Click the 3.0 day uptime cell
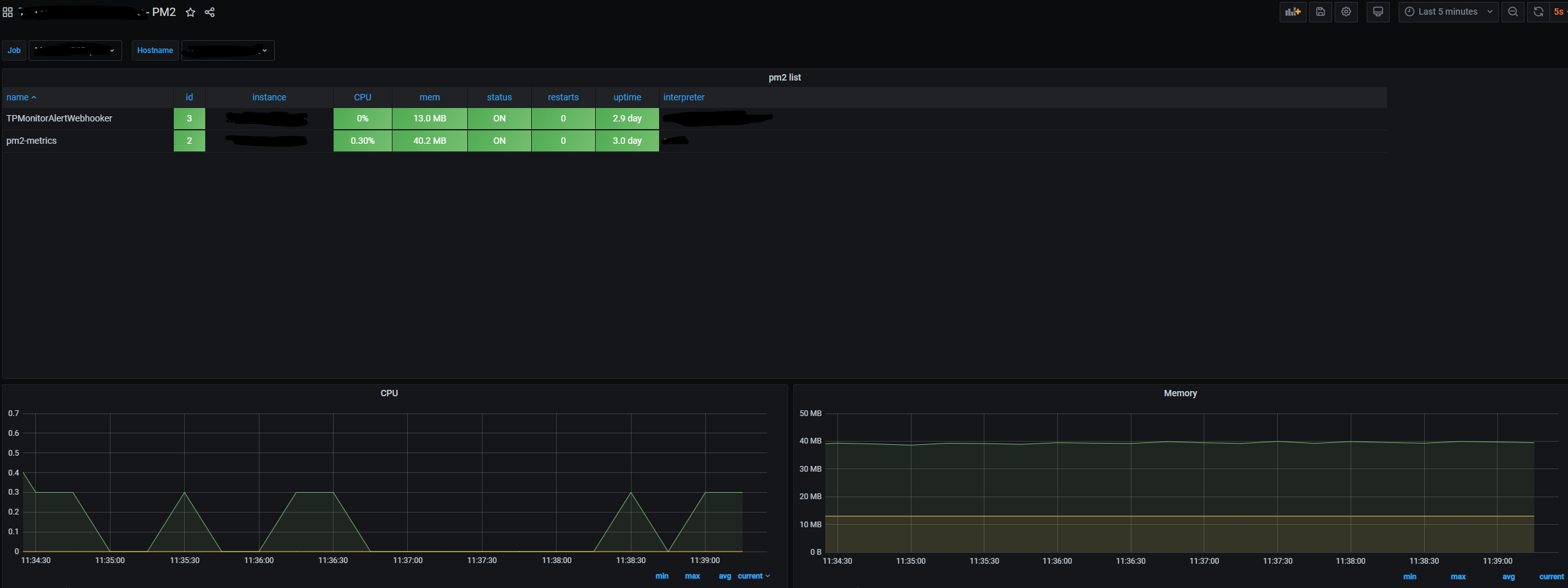This screenshot has height=588, width=1568. (x=627, y=141)
